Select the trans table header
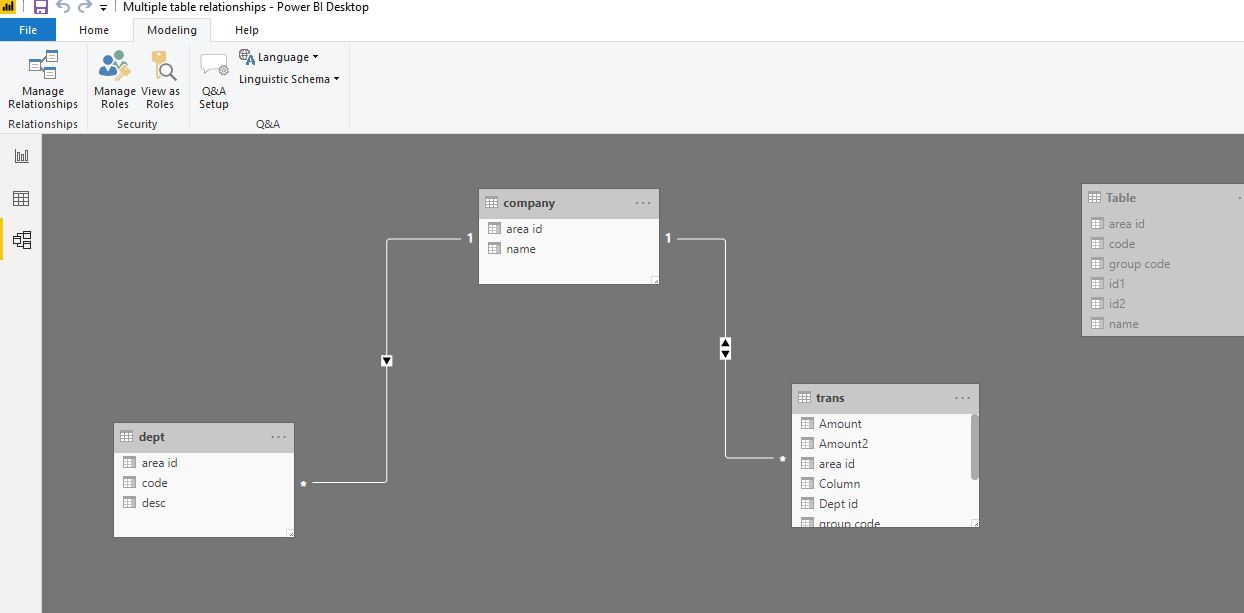 click(885, 398)
